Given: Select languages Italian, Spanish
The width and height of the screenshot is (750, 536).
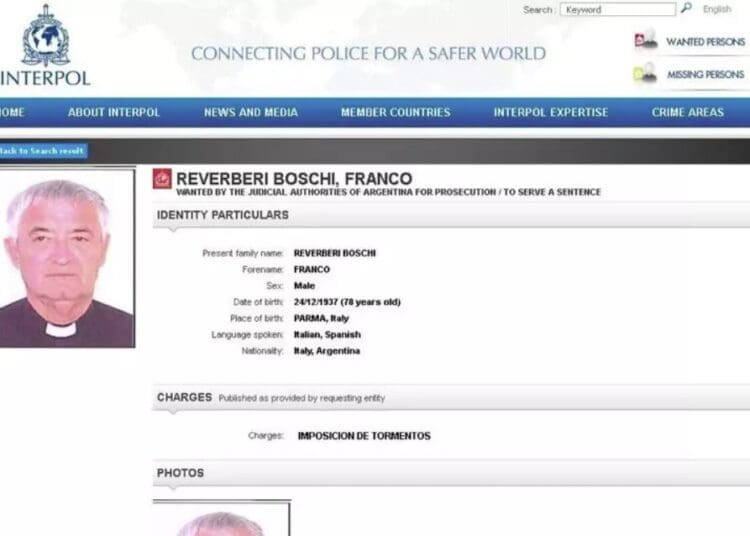Looking at the screenshot, I should click(327, 335).
